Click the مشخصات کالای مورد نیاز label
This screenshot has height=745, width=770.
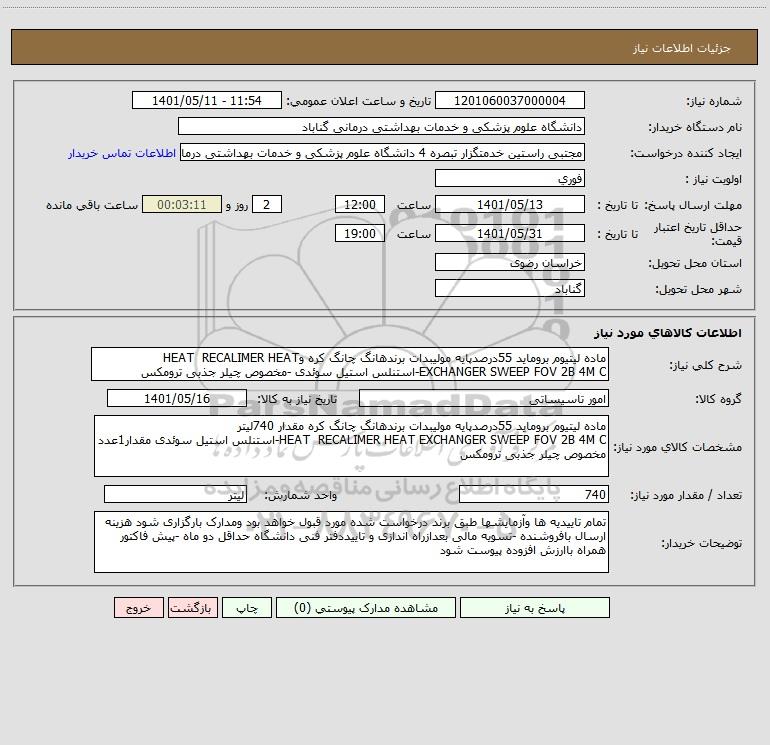678,447
